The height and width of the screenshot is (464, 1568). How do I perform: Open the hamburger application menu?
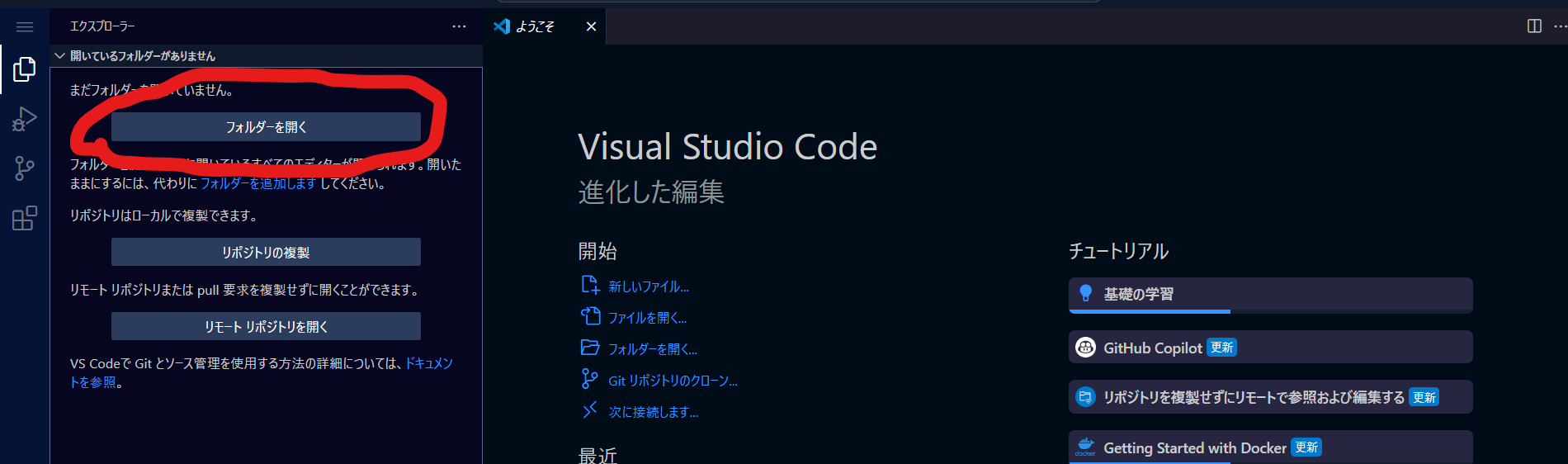coord(25,27)
